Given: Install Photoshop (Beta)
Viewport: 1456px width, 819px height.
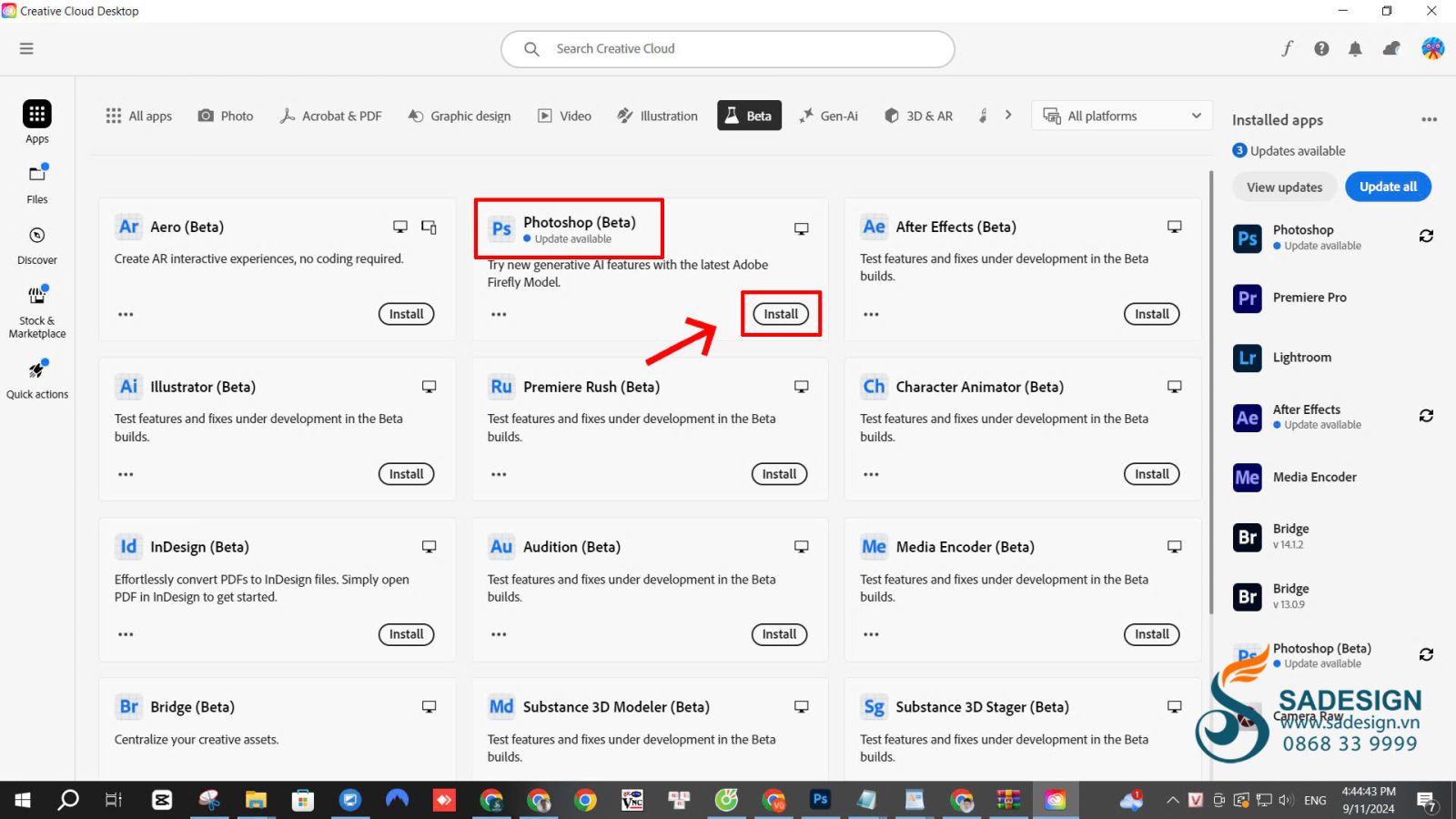Looking at the screenshot, I should pos(781,314).
